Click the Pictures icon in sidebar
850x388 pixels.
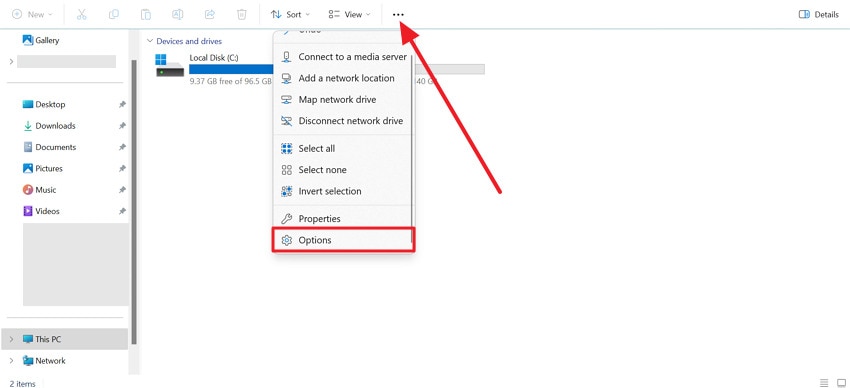click(x=28, y=169)
